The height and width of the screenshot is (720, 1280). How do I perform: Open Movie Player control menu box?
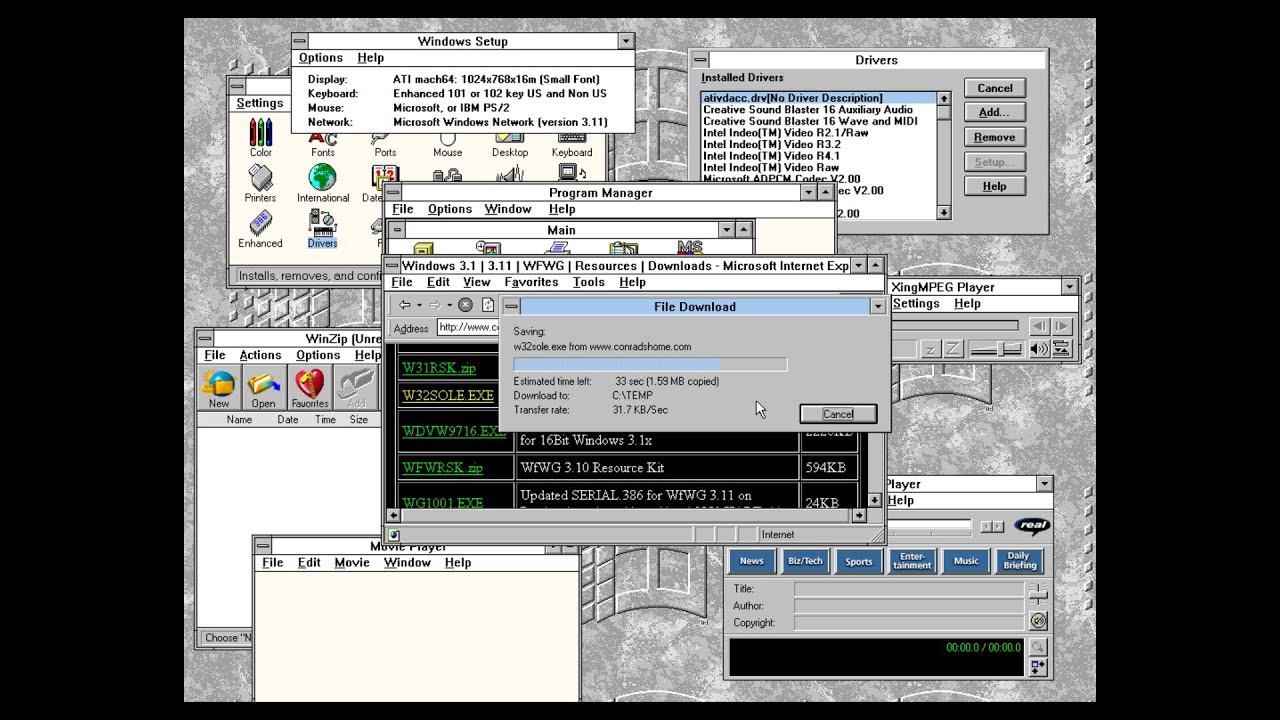(262, 546)
